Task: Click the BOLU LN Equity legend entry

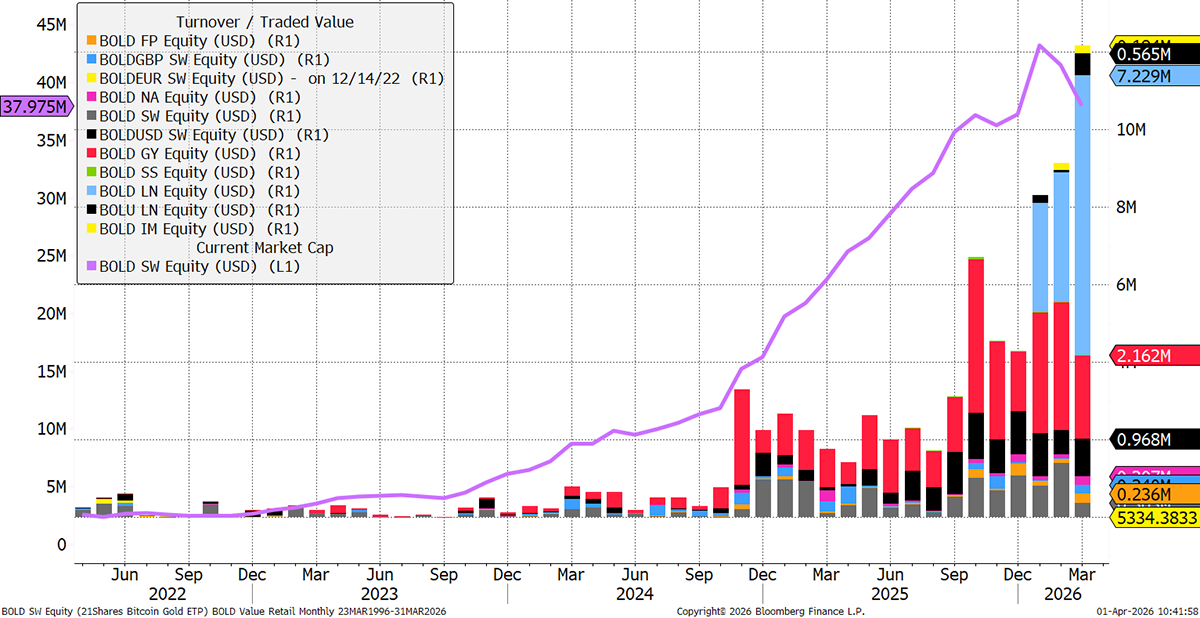Action: point(199,211)
